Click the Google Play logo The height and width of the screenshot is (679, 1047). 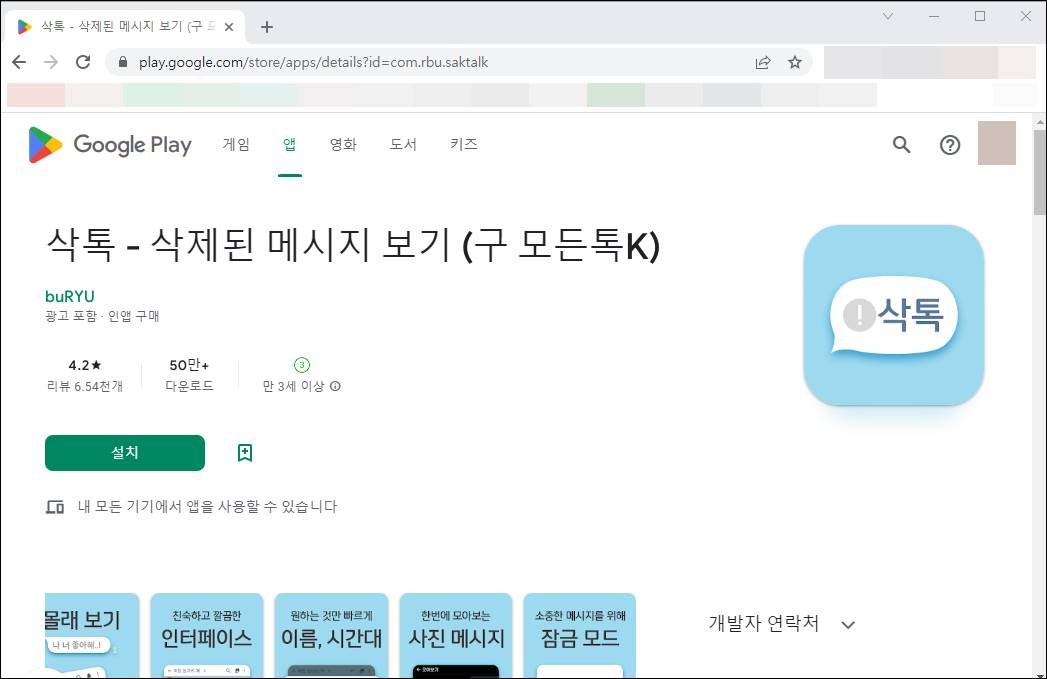tap(110, 144)
